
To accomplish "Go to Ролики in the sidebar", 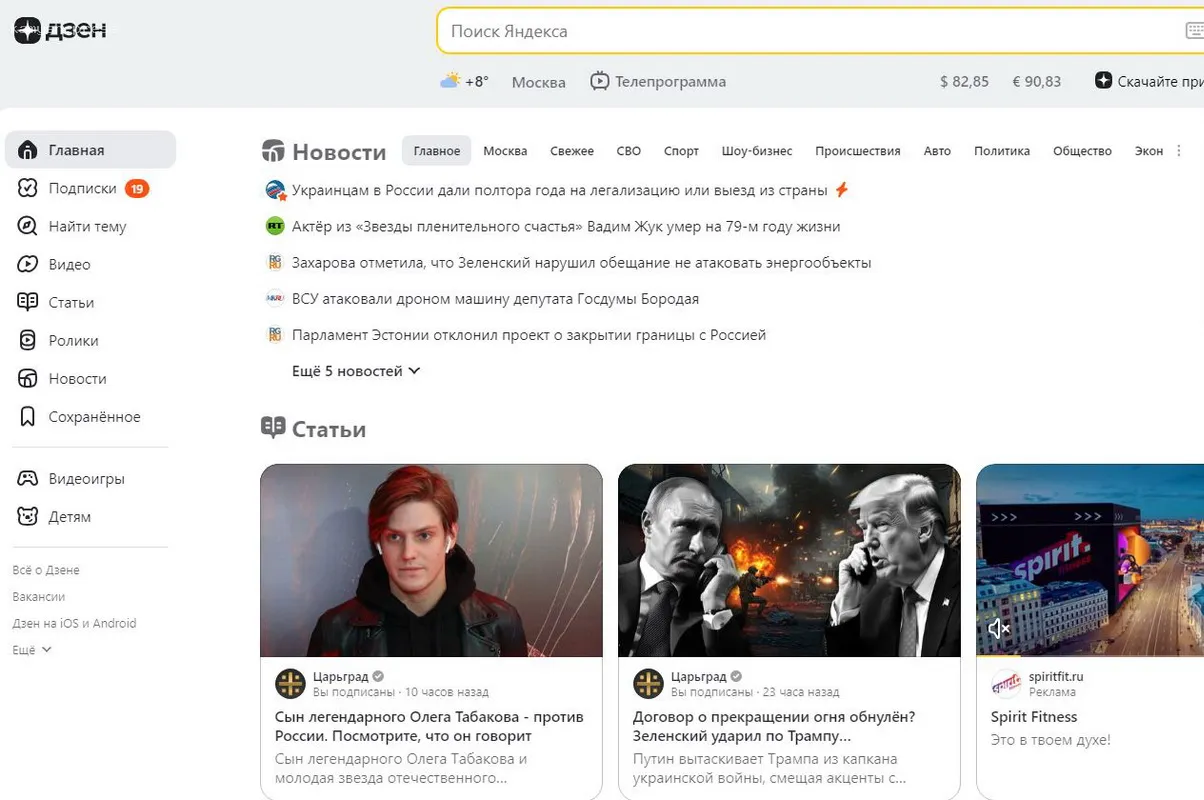I will tap(73, 341).
